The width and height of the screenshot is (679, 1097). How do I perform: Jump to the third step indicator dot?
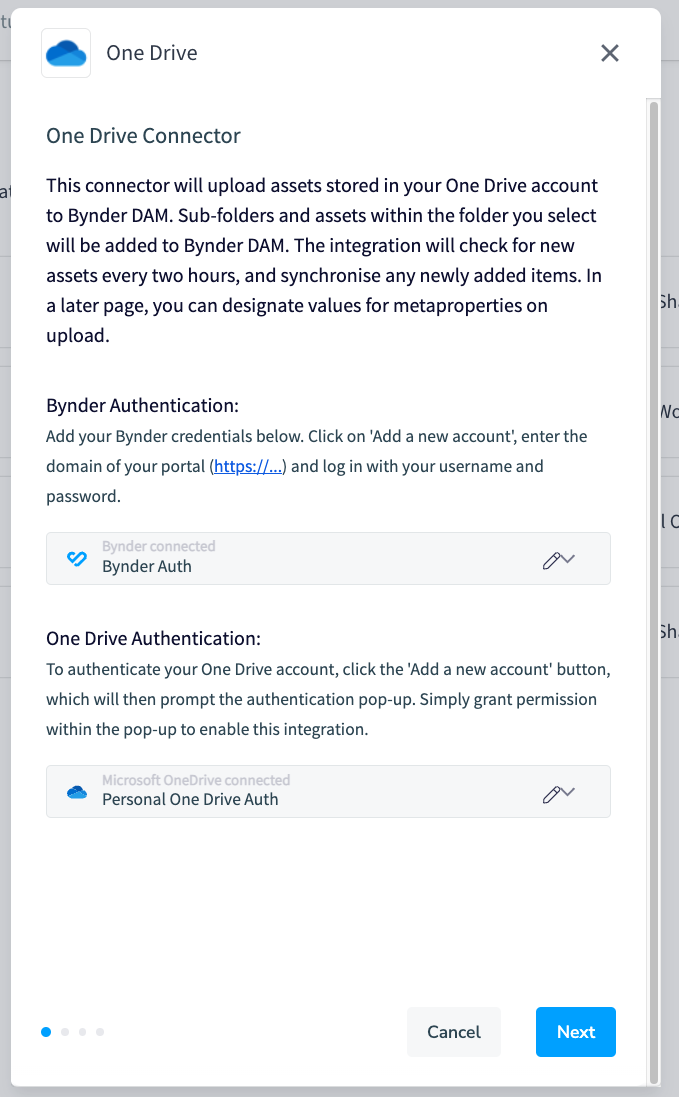click(x=83, y=1032)
